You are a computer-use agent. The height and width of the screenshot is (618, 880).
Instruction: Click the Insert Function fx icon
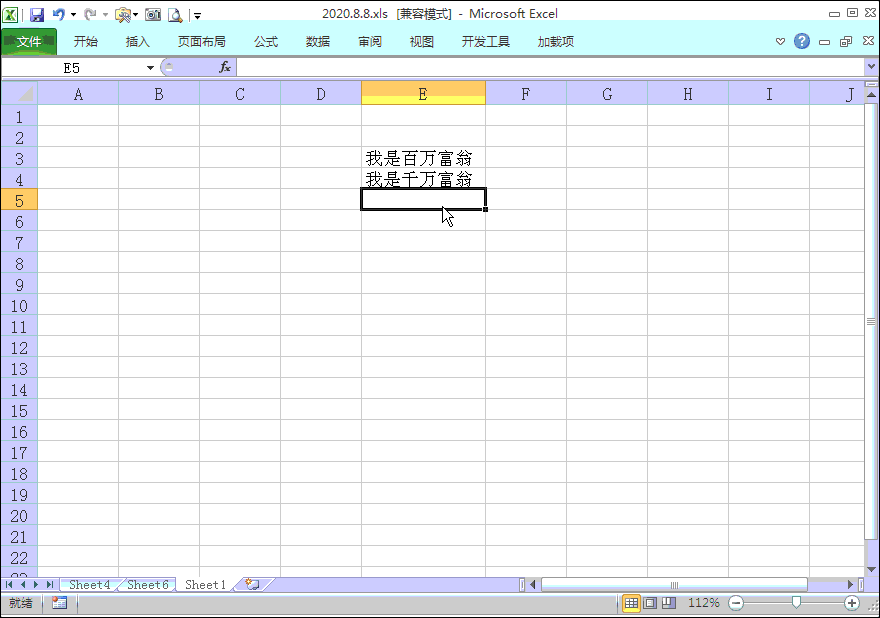(x=223, y=67)
